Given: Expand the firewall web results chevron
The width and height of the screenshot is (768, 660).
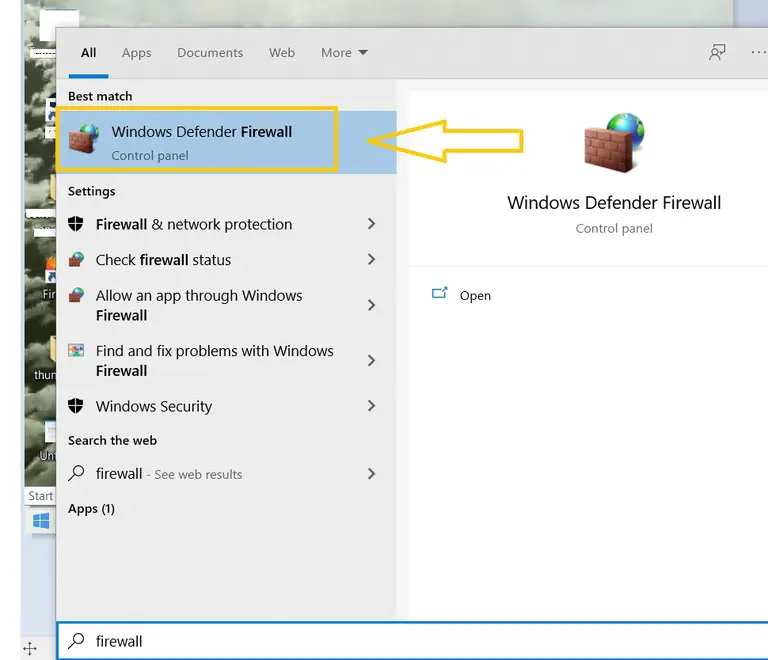Looking at the screenshot, I should 371,473.
